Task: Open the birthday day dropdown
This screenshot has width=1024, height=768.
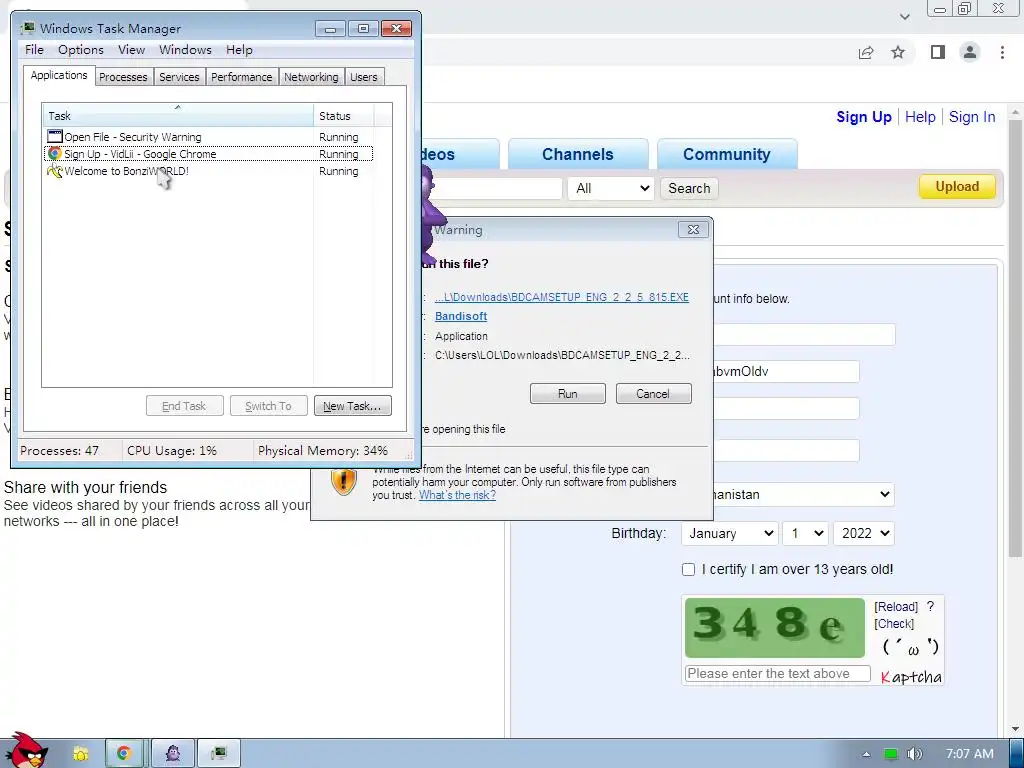Action: point(806,534)
